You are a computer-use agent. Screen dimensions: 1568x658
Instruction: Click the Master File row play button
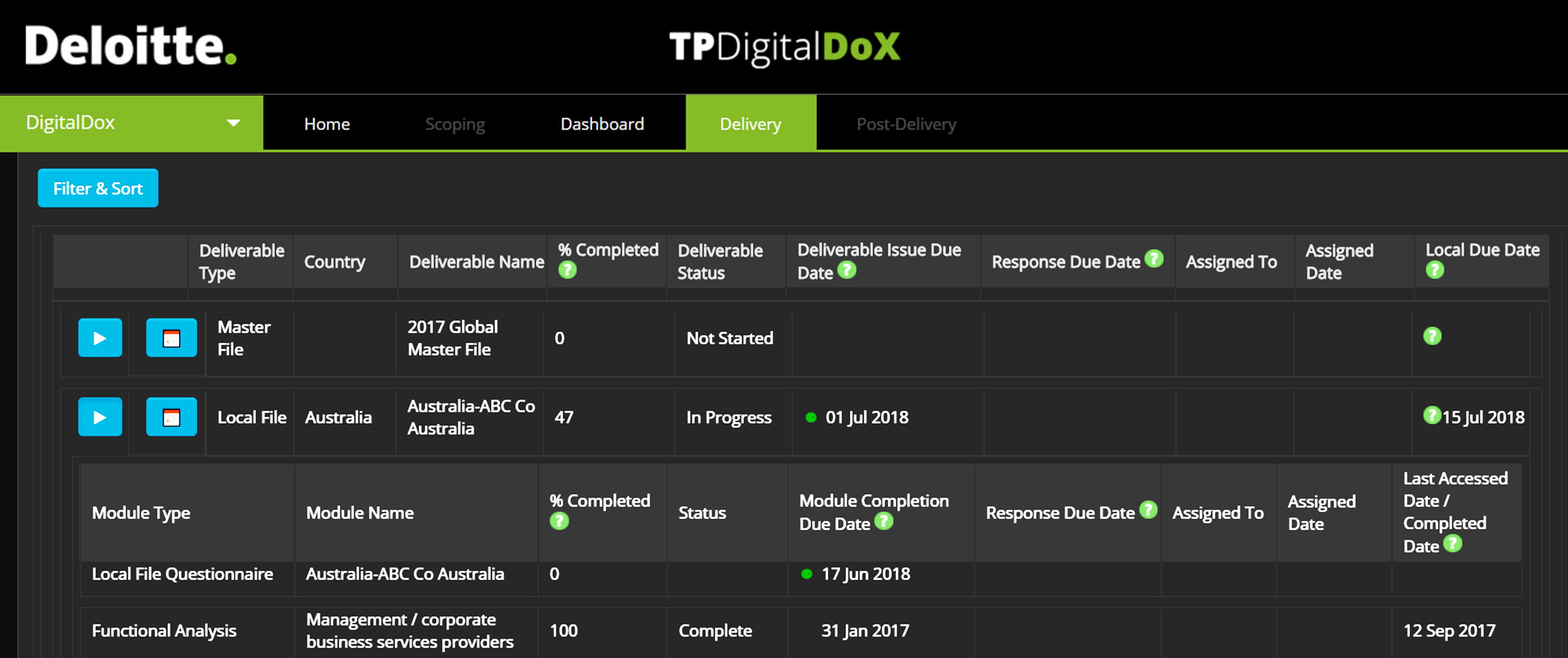[x=100, y=338]
